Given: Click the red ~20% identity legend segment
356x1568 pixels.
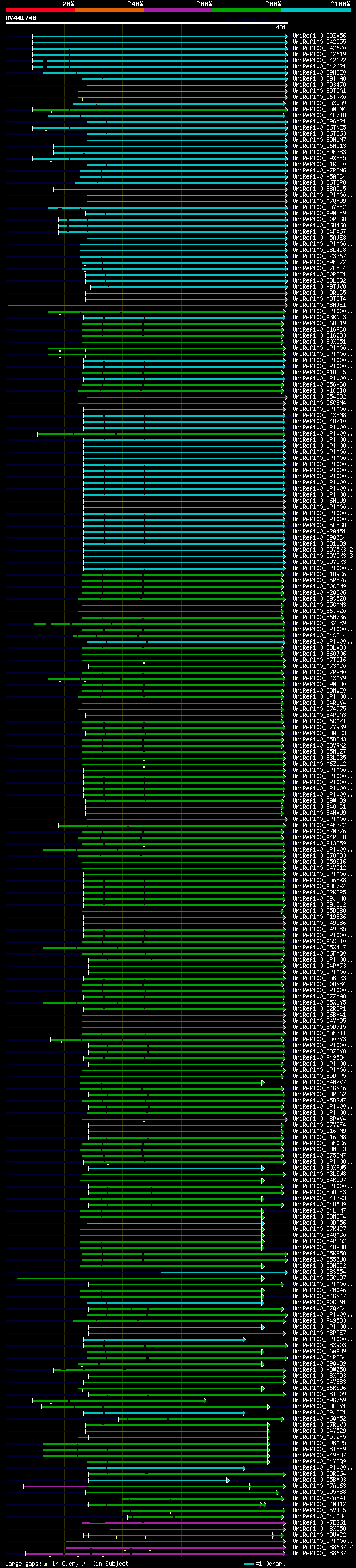Looking at the screenshot, I should point(39,10).
